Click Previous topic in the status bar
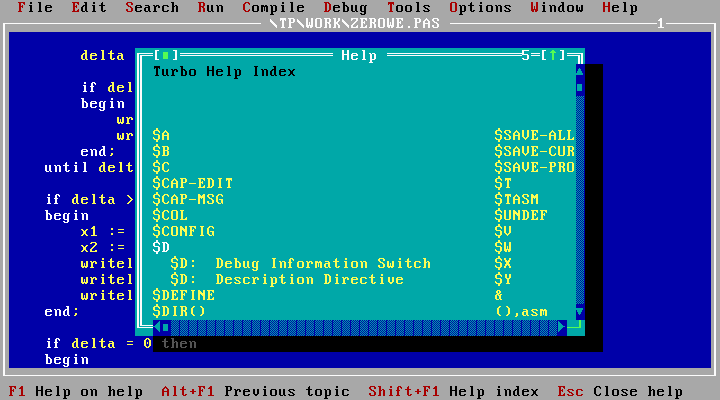The width and height of the screenshot is (720, 400). tap(255, 392)
